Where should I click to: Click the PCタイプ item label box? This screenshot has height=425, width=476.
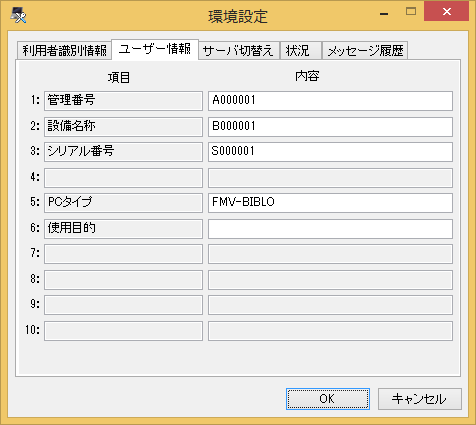123,203
